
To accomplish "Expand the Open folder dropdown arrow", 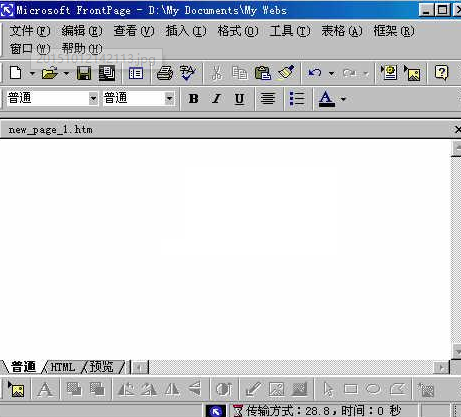I will click(66, 73).
